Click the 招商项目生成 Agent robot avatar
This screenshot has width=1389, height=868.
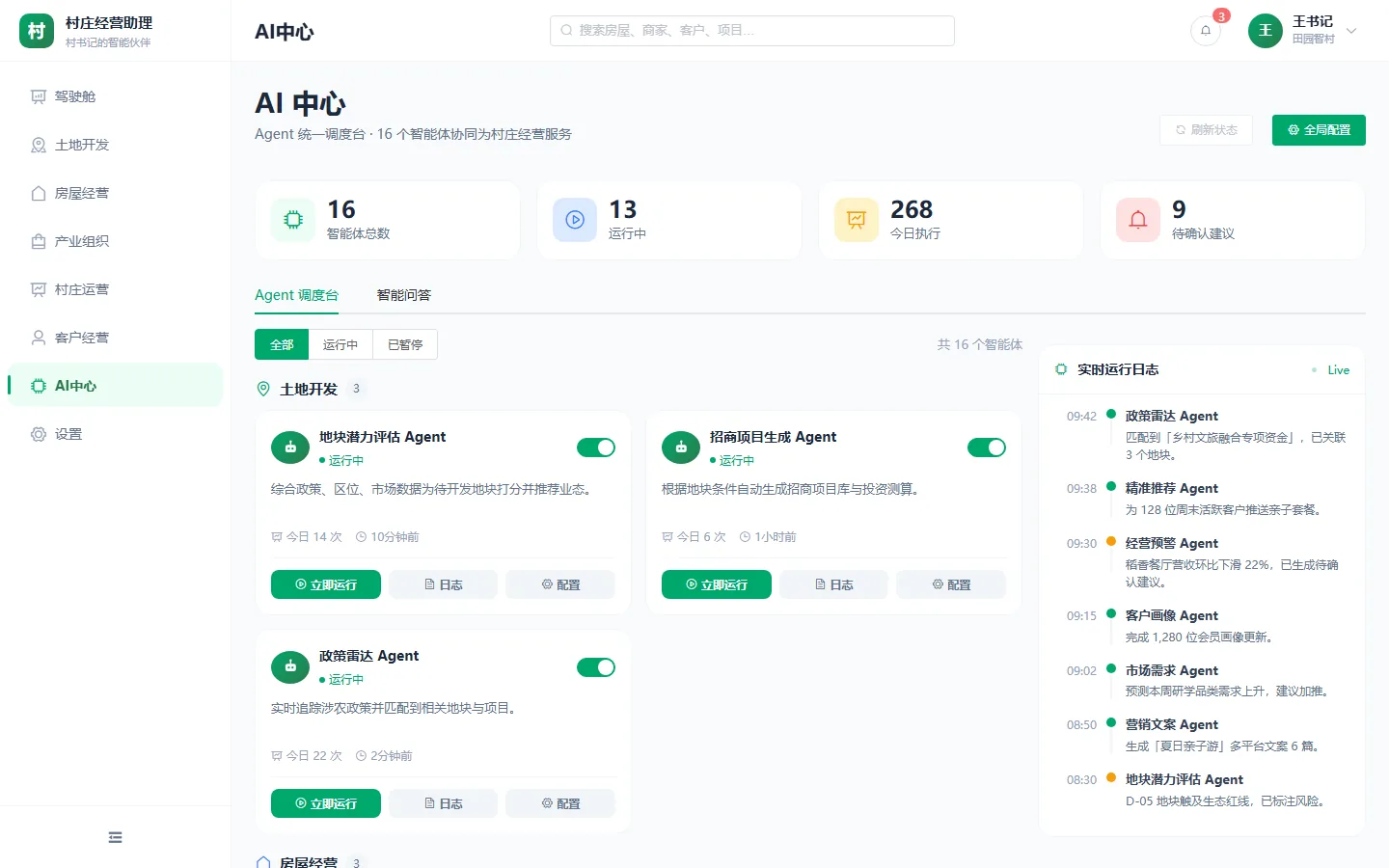[x=681, y=448]
